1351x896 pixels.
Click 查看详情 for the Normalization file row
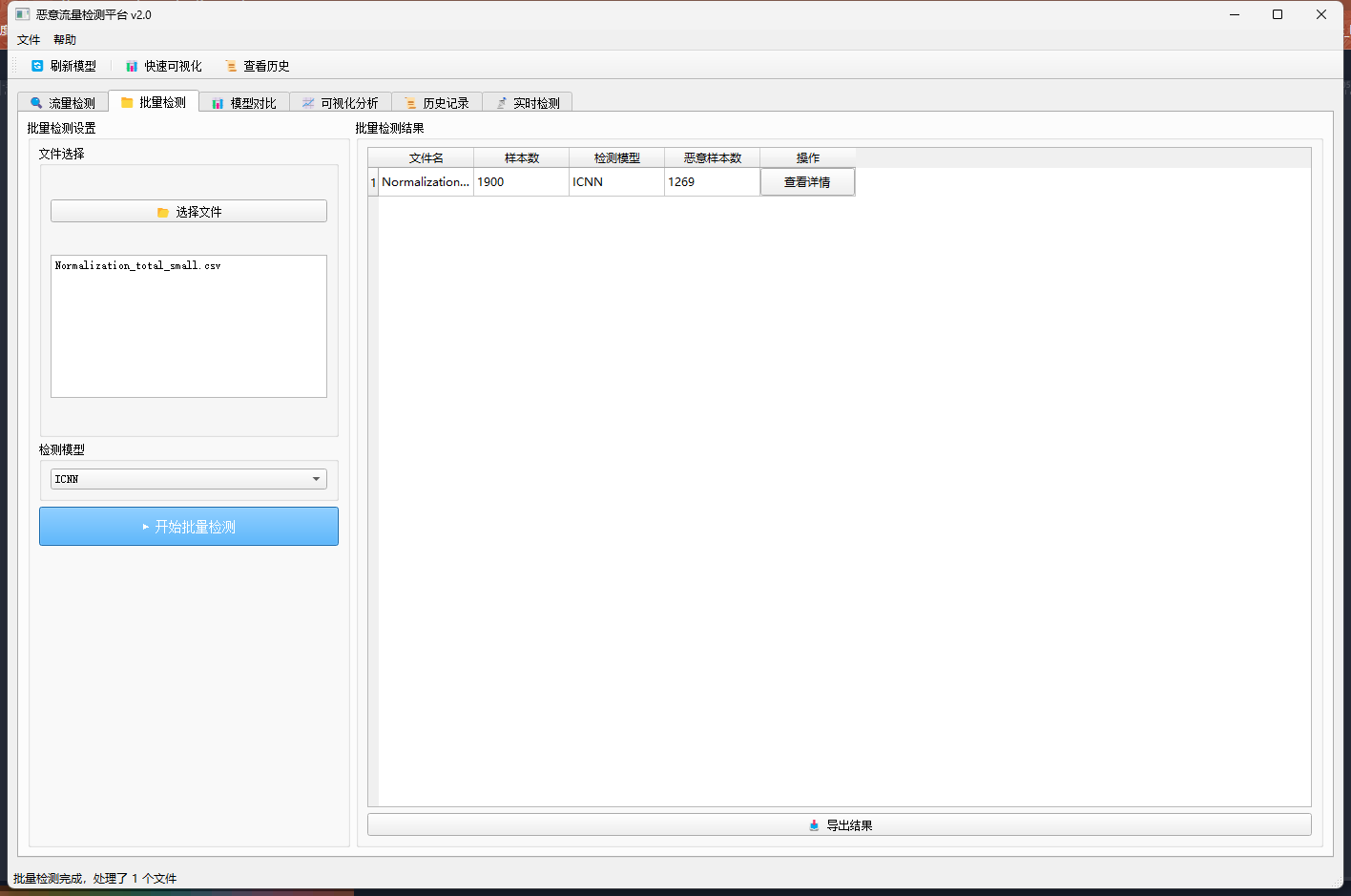click(x=807, y=182)
